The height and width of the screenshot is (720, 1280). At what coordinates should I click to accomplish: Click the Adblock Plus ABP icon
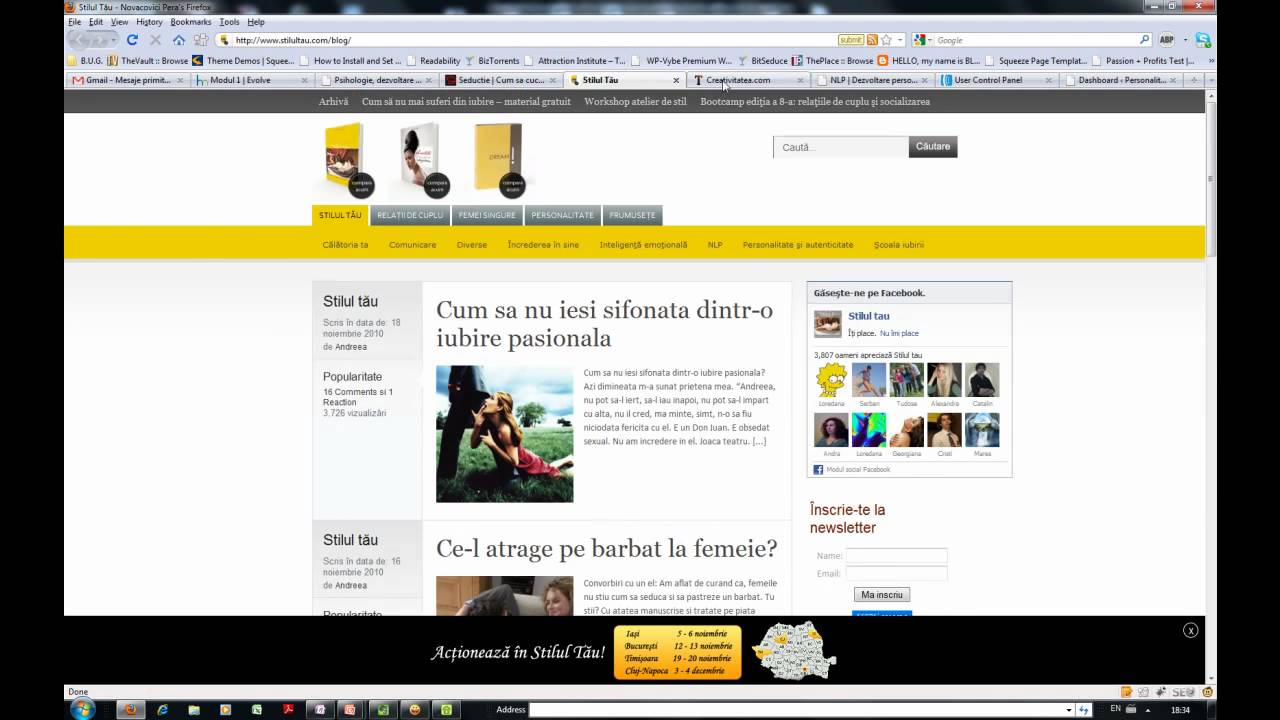click(1166, 40)
